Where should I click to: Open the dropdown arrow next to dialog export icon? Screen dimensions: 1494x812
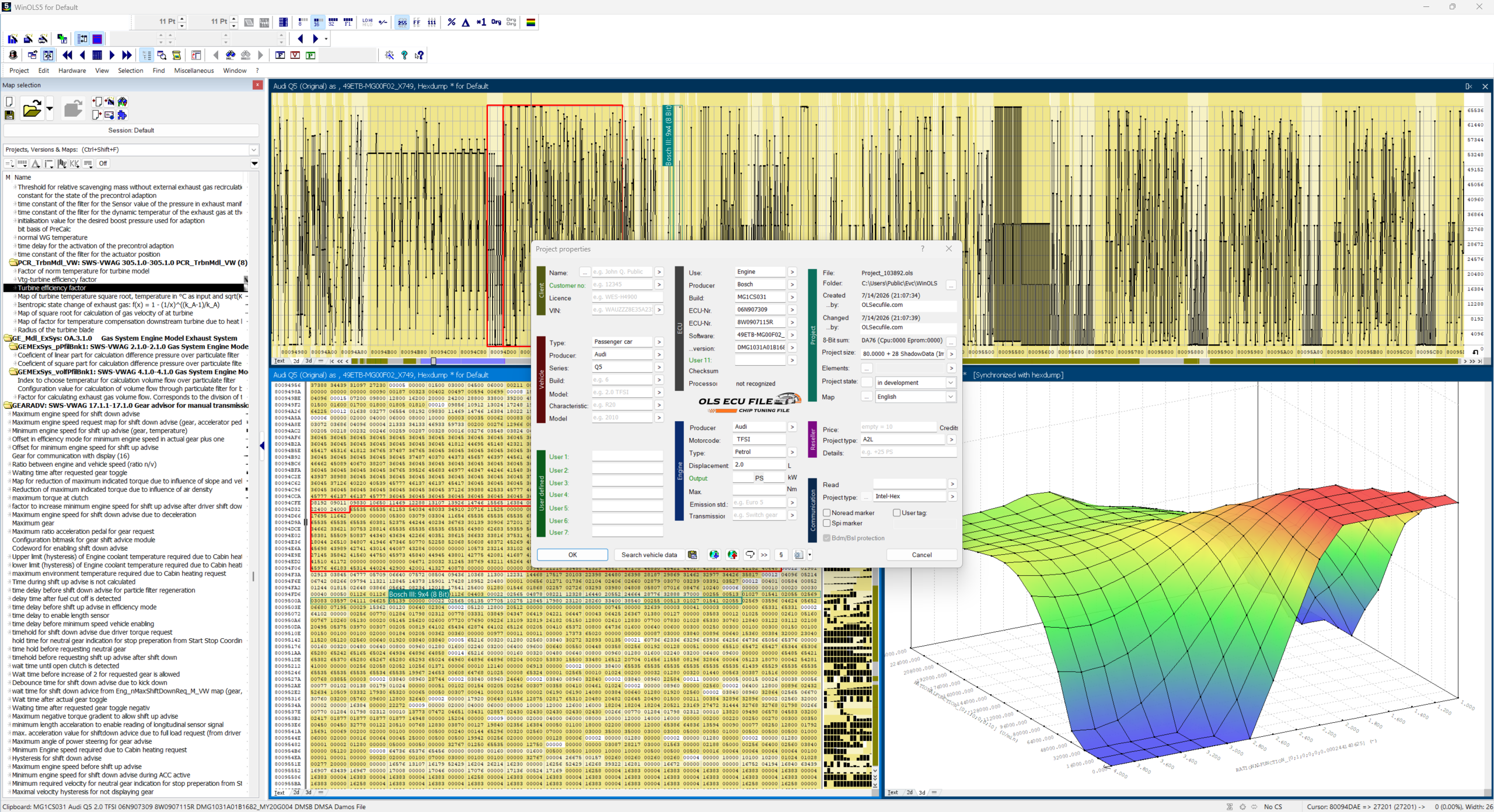[x=810, y=555]
